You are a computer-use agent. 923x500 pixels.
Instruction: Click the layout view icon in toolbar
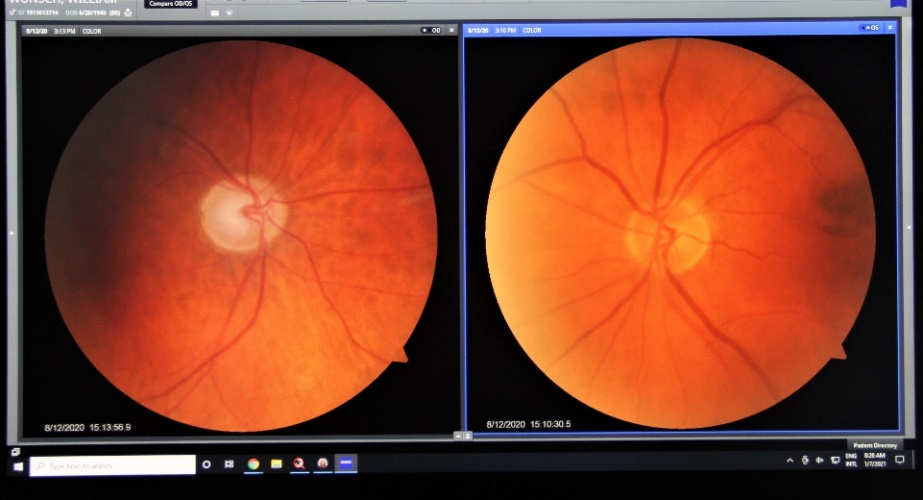[x=214, y=13]
